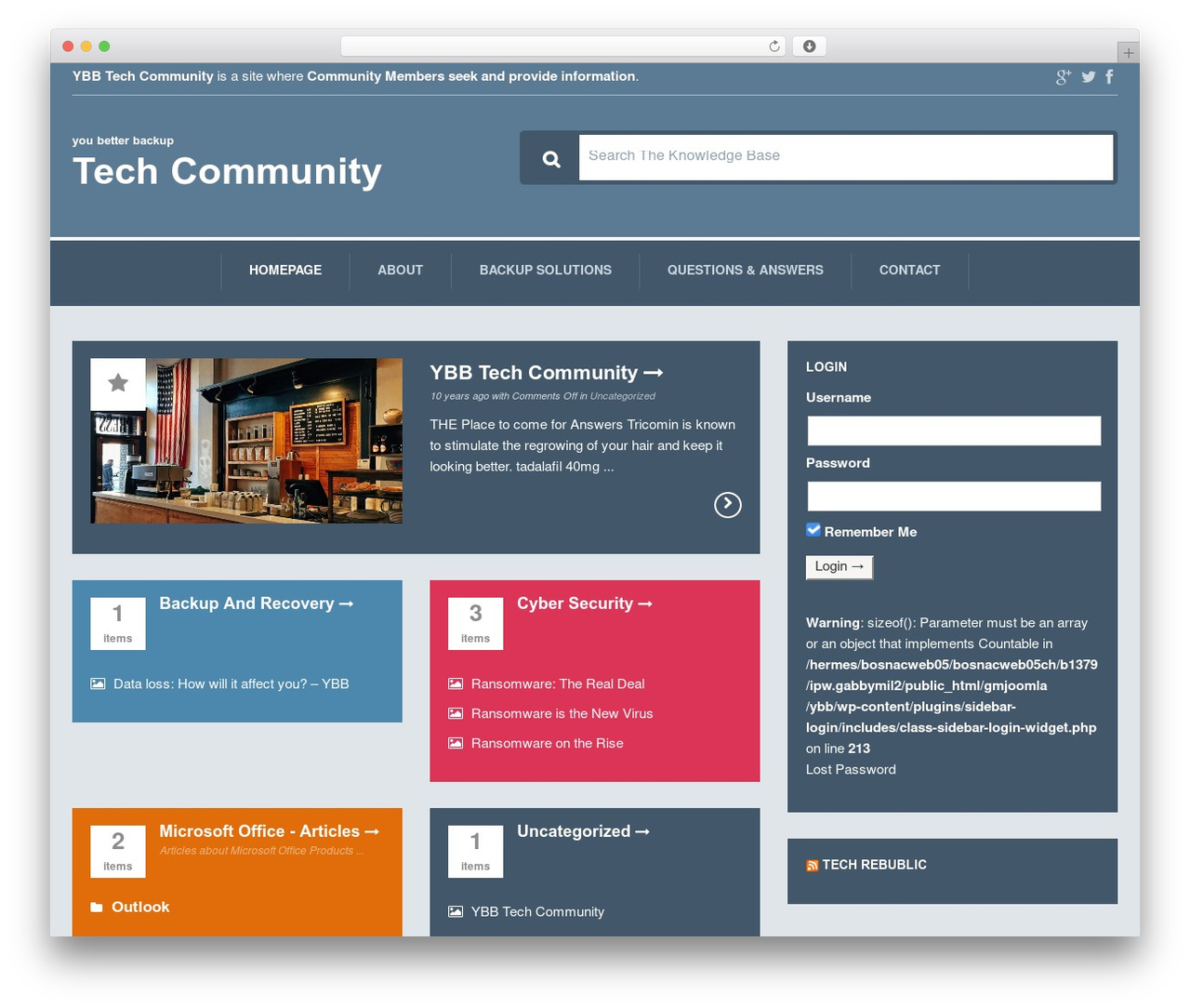This screenshot has height=1008, width=1190.
Task: Click the browser reload icon
Action: (774, 46)
